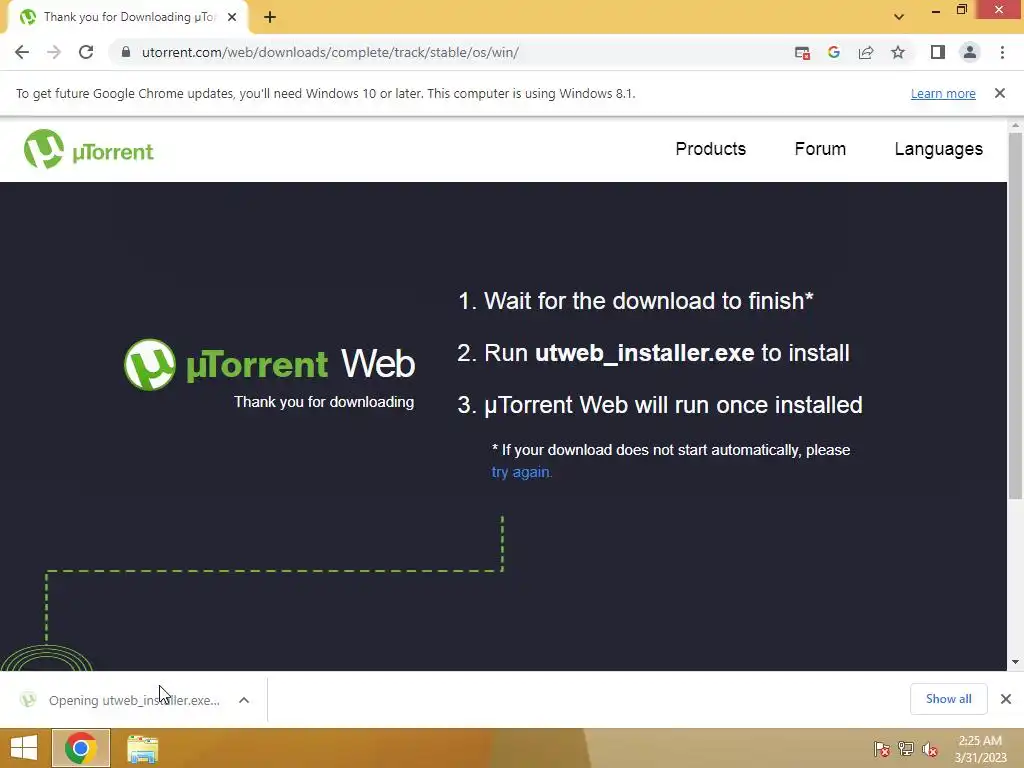Select the Thank you for Downloading tab
Image resolution: width=1024 pixels, height=768 pixels.
click(127, 18)
